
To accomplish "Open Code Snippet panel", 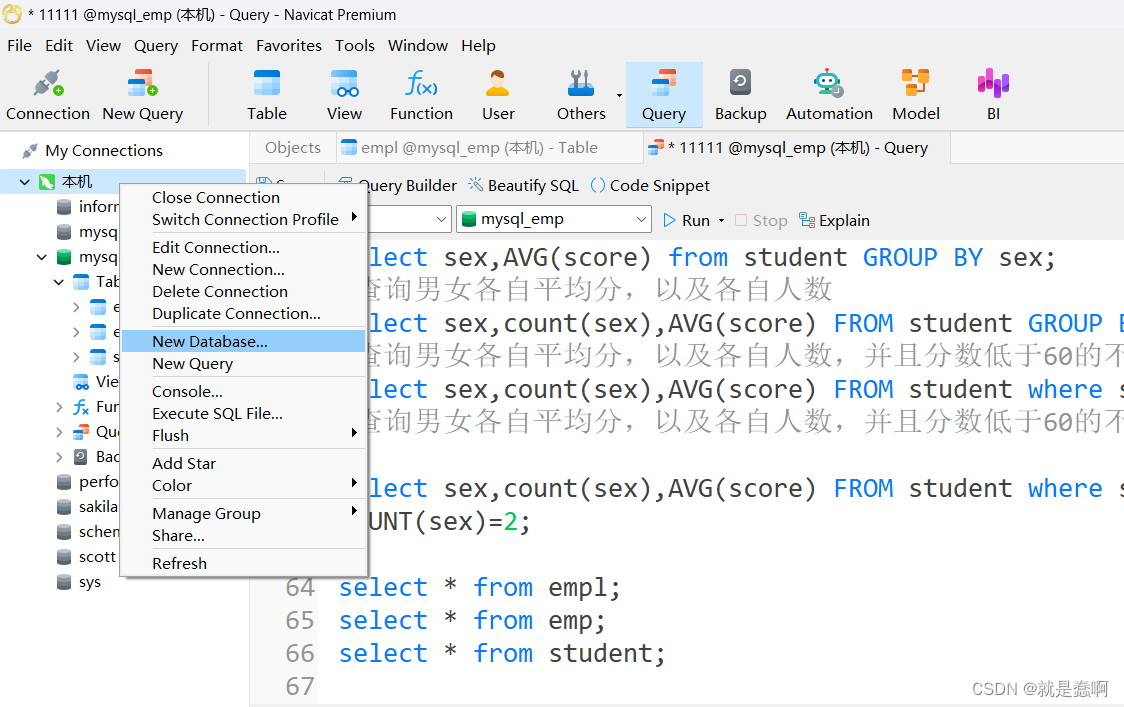I will [650, 186].
